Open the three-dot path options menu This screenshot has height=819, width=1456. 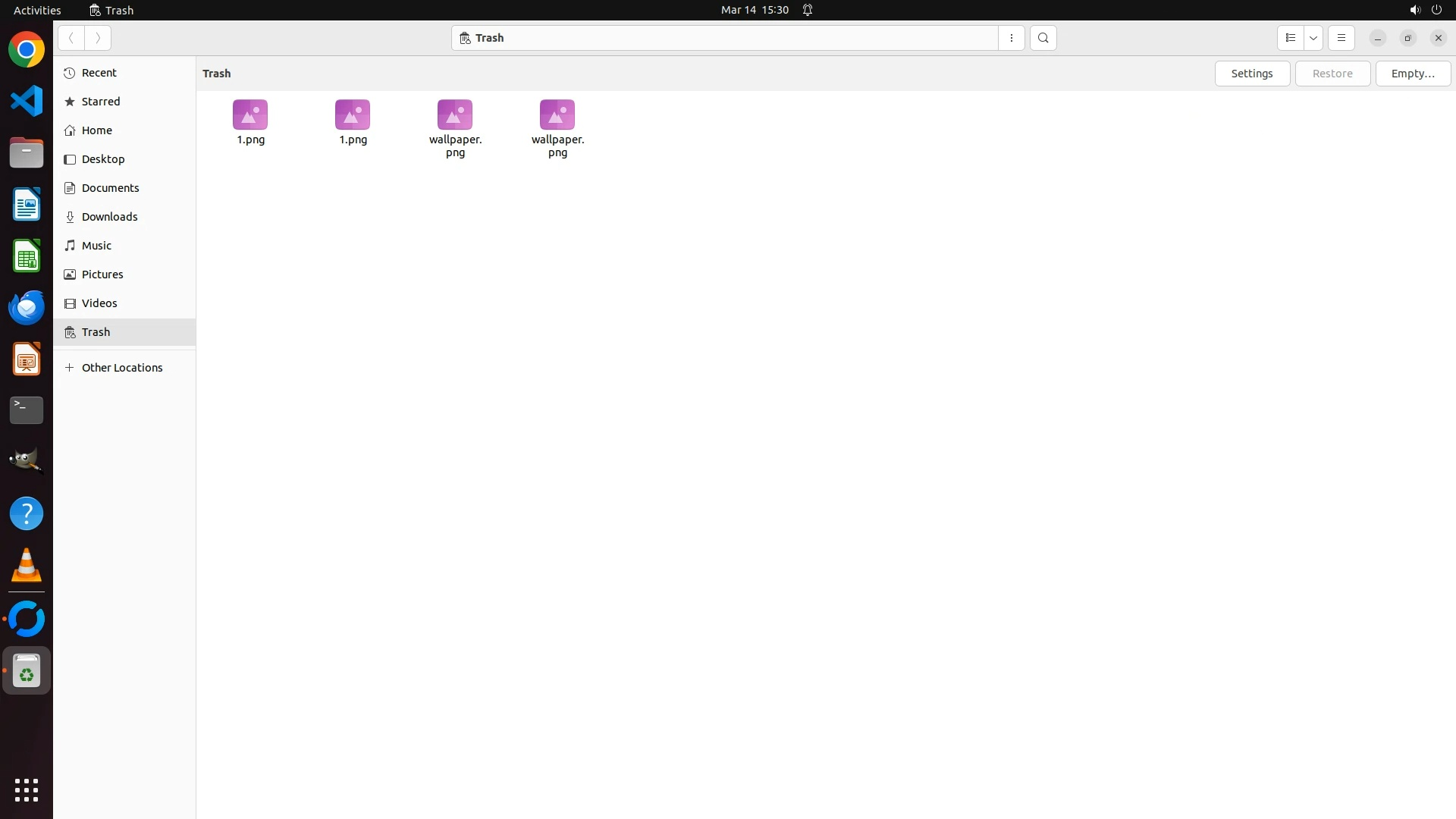pos(1011,38)
